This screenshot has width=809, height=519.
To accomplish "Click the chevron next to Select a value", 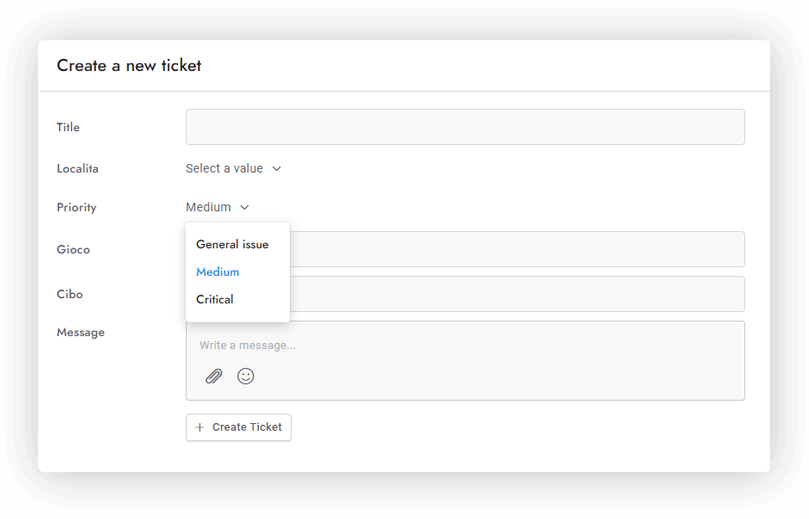I will tap(277, 169).
